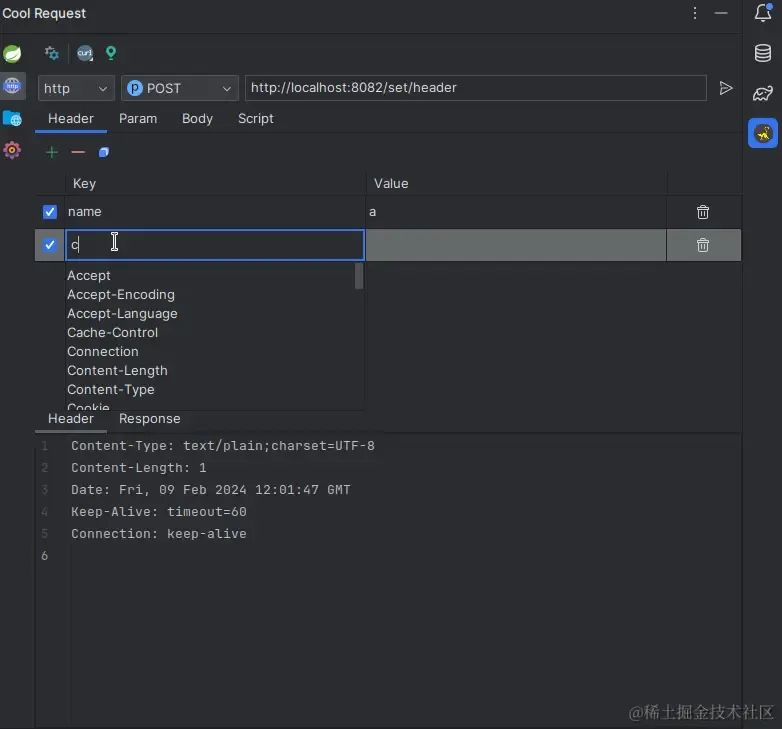Remove header row with red minus icon
This screenshot has width=782, height=729.
point(78,152)
